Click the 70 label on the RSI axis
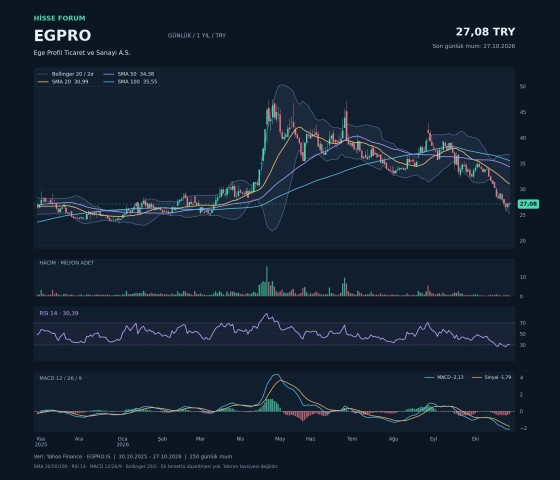The image size is (560, 480). click(x=523, y=323)
